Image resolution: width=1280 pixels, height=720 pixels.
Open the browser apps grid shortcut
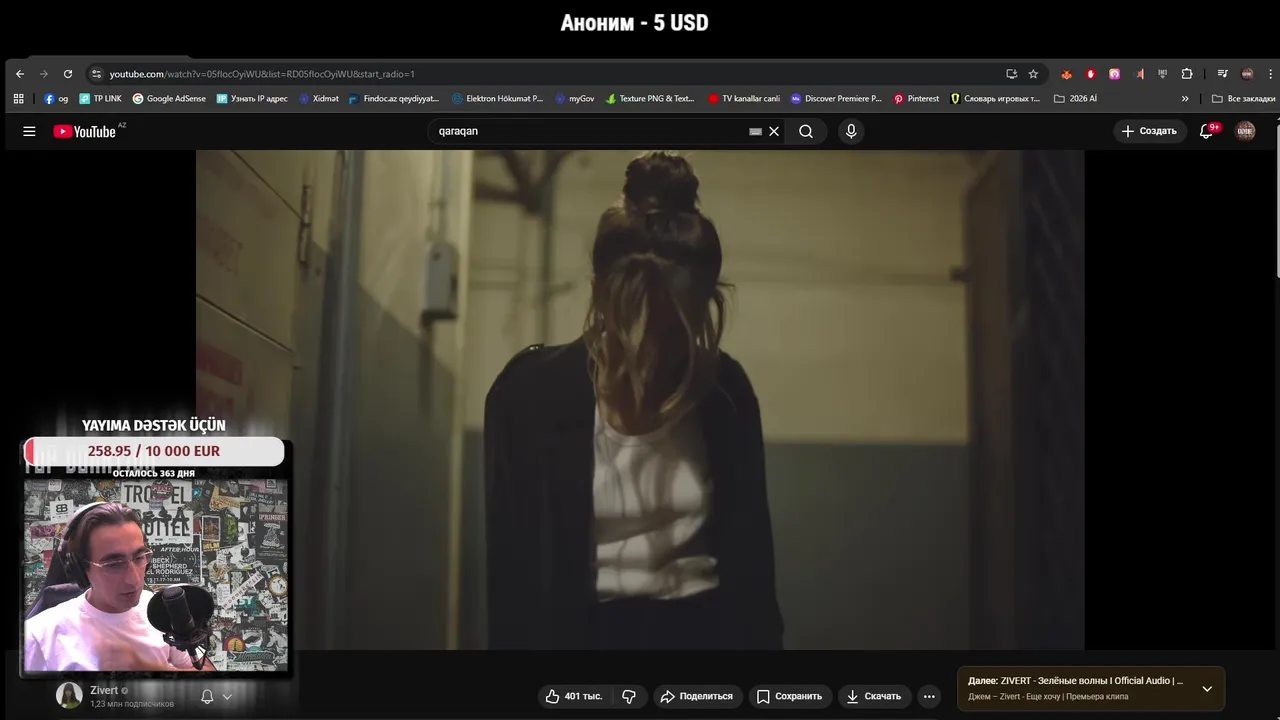(x=18, y=99)
